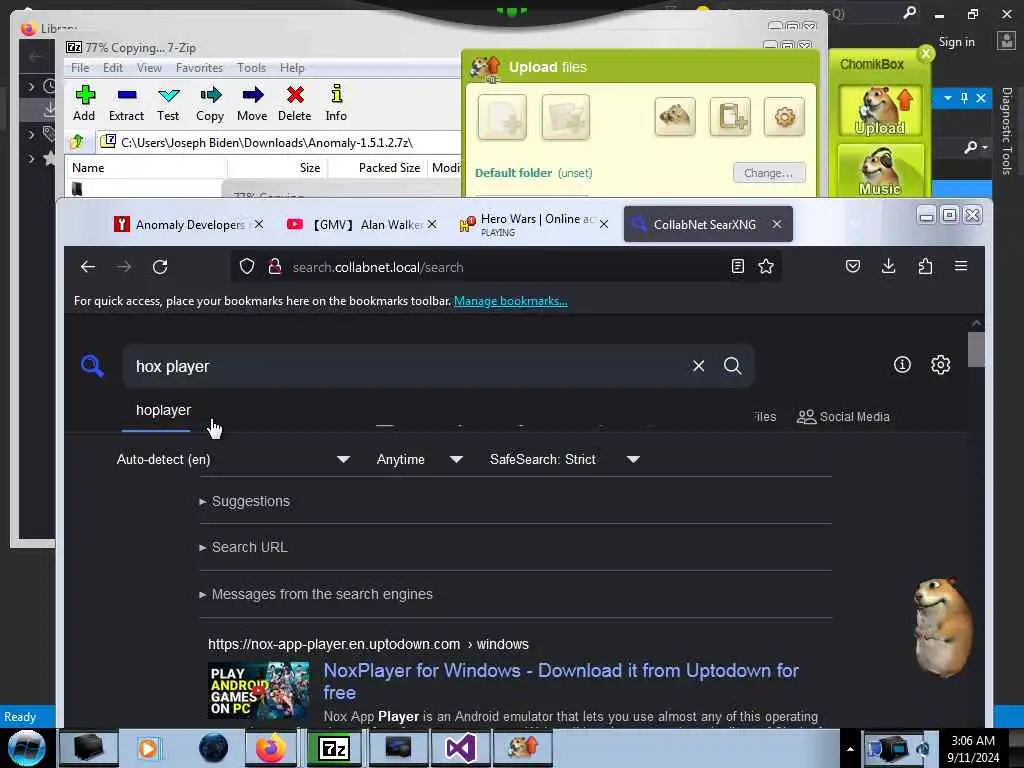Screen dimensions: 1024x768
Task: Click add folder icon in Upload files panel
Action: [566, 117]
